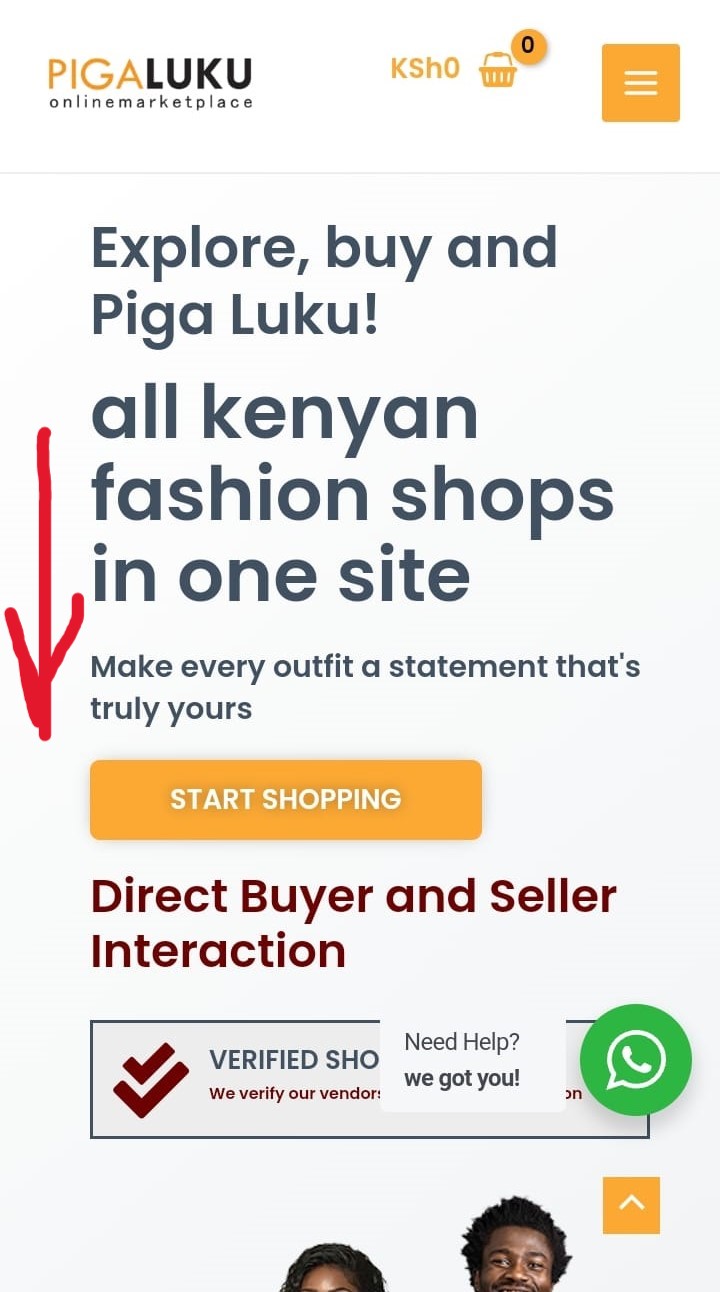This screenshot has height=1292, width=720.
Task: Open WhatsApp chat support button
Action: click(x=635, y=1060)
